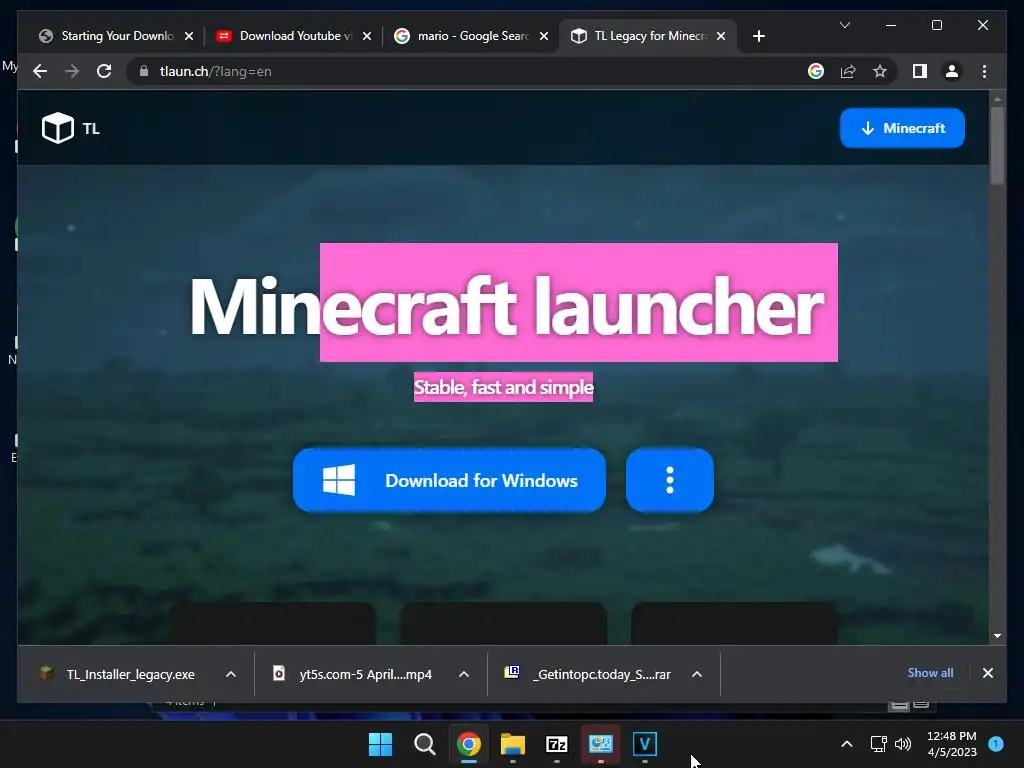
Task: Open the Chrome profile menu
Action: (952, 71)
